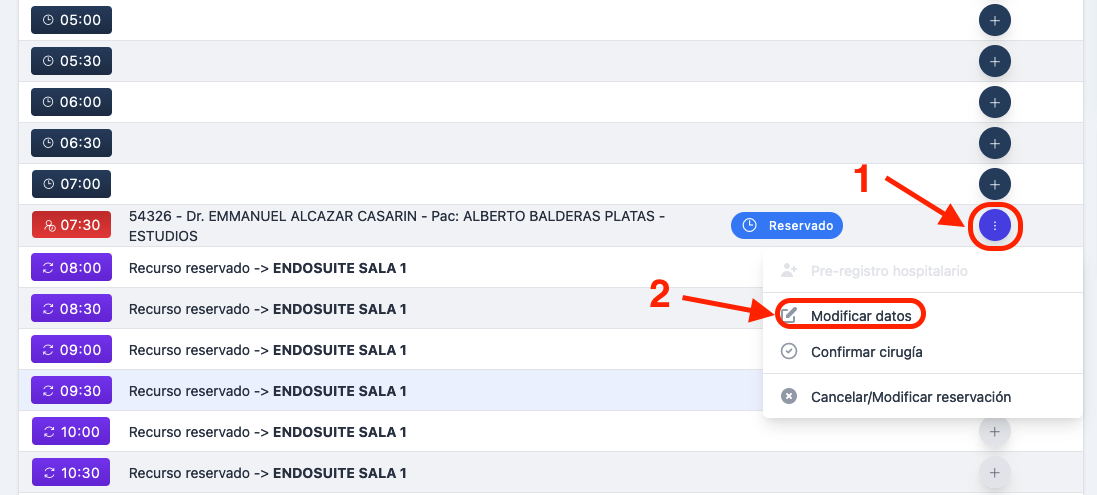Image resolution: width=1097 pixels, height=495 pixels.
Task: Open the three-dot menu for 07:30 reservation
Action: tap(994, 226)
